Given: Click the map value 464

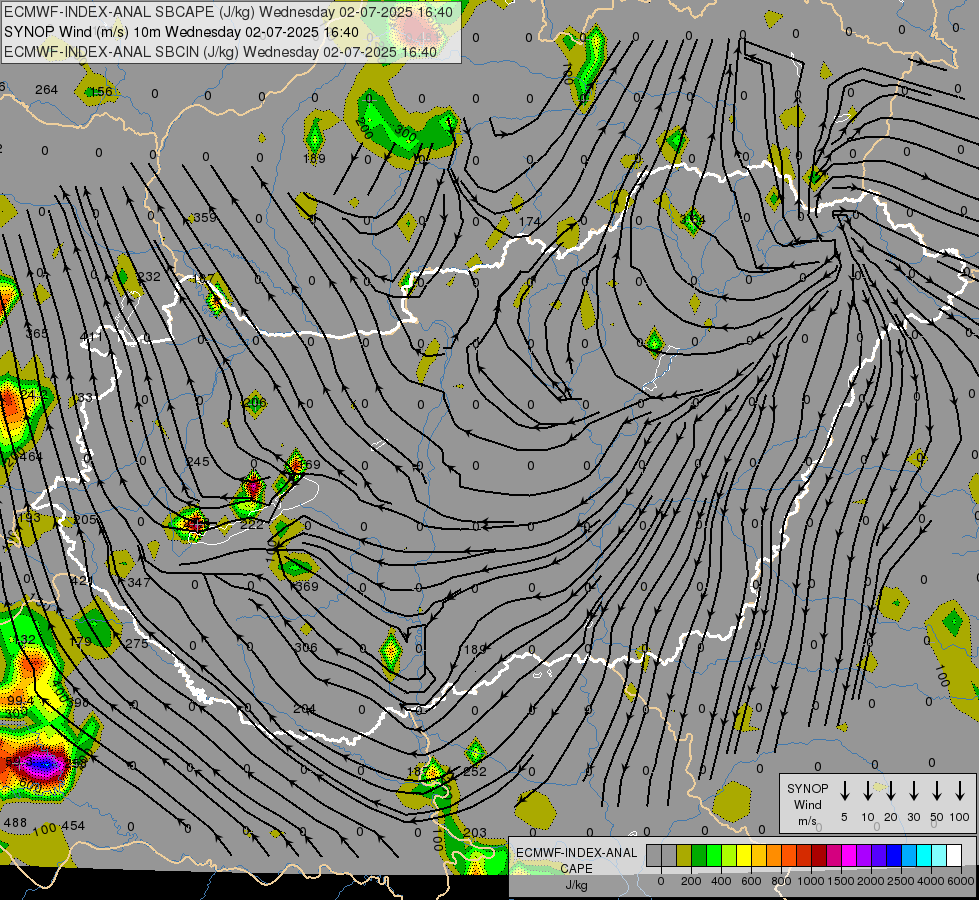Looking at the screenshot, I should [x=31, y=457].
